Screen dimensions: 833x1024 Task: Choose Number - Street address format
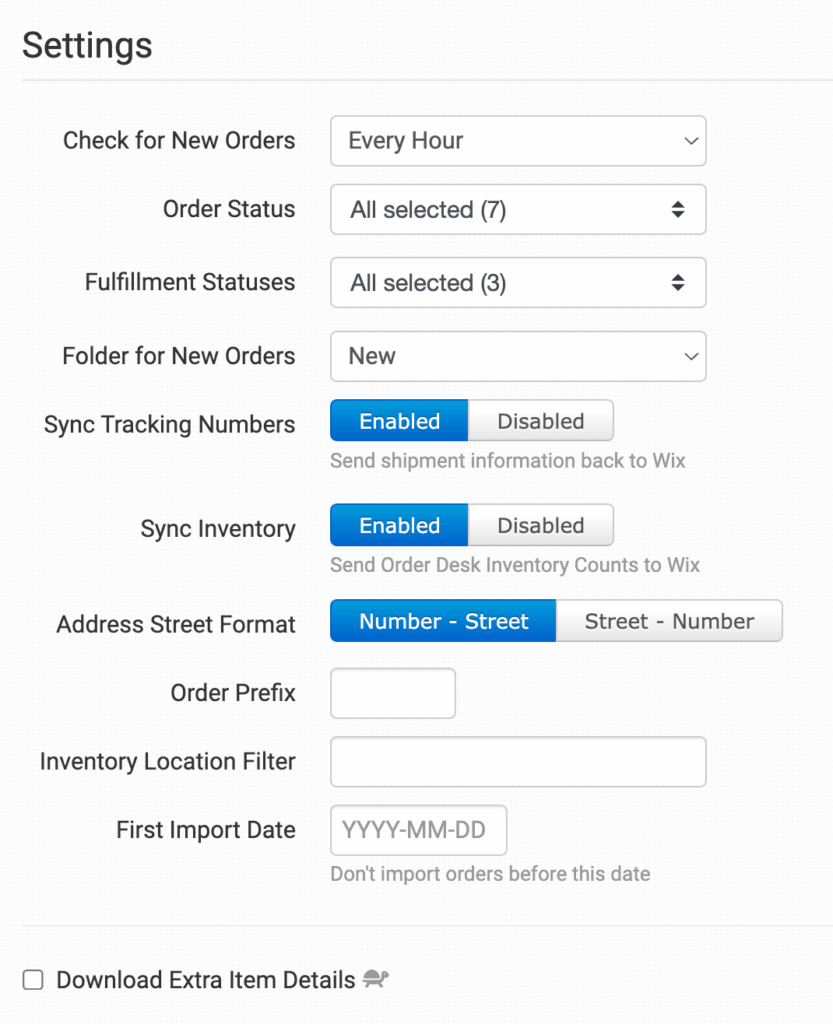443,622
